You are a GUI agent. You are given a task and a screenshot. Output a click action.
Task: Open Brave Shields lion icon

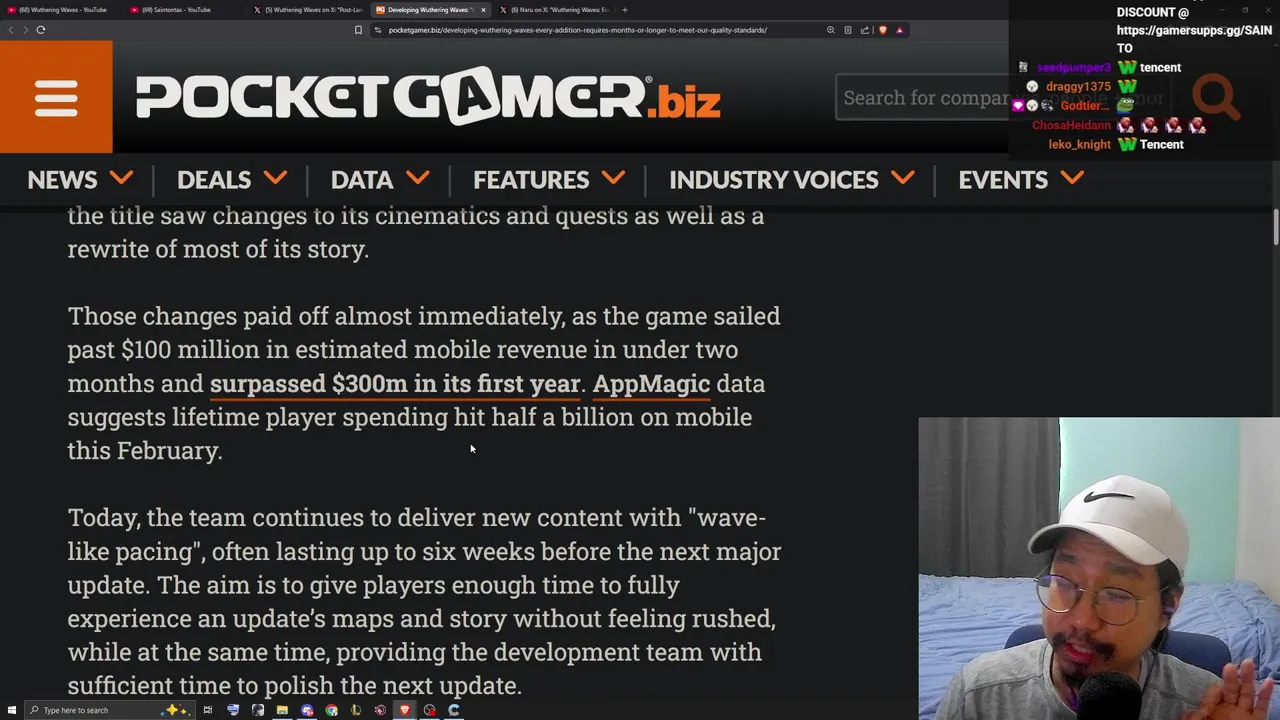point(882,30)
